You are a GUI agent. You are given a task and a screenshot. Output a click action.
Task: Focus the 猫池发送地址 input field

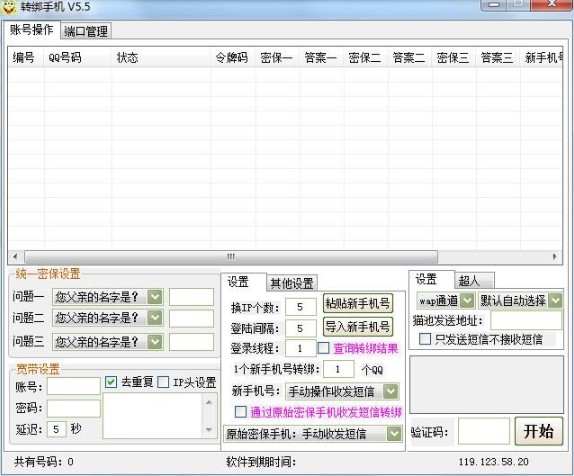526,320
